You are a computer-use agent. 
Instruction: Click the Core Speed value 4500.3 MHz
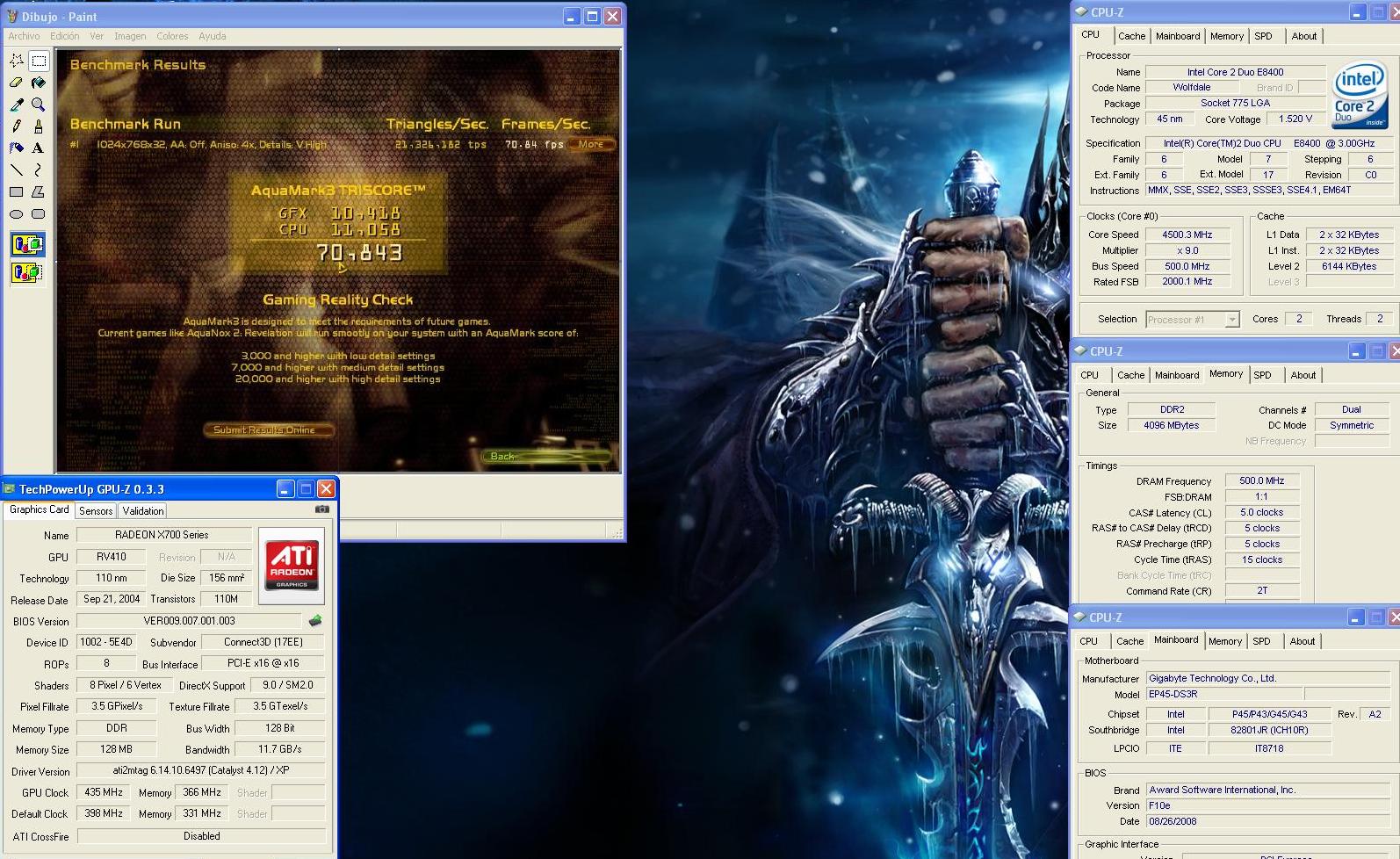click(1187, 235)
